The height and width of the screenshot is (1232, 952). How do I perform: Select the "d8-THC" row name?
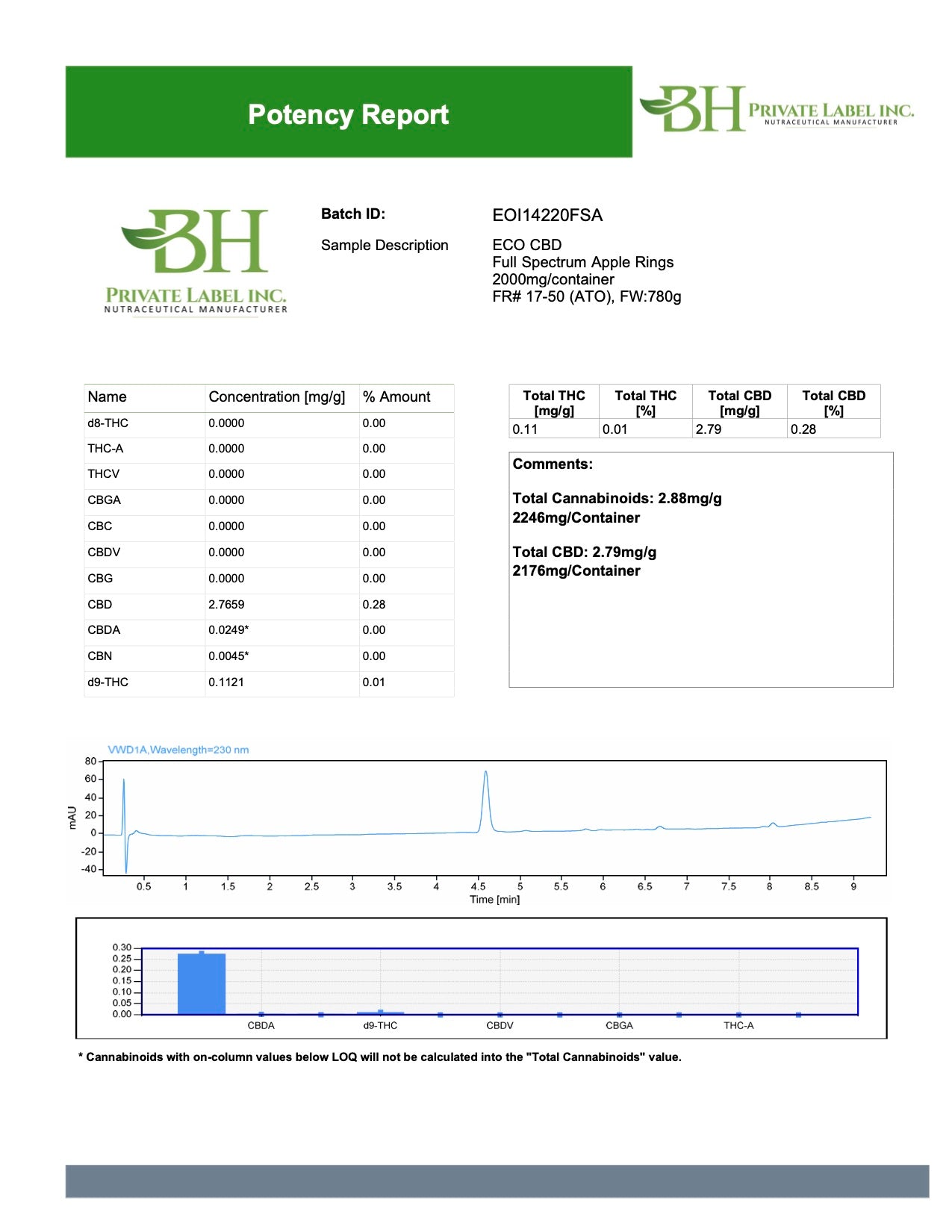click(x=108, y=423)
